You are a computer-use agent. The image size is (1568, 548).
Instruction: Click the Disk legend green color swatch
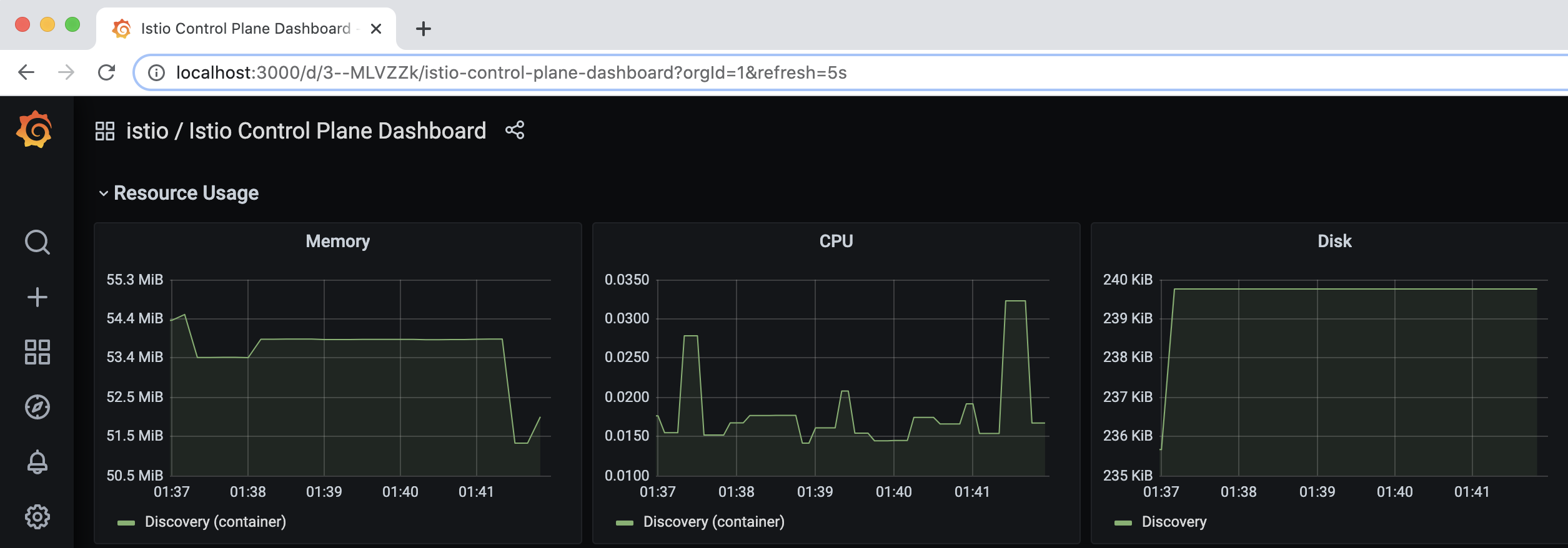click(1123, 523)
